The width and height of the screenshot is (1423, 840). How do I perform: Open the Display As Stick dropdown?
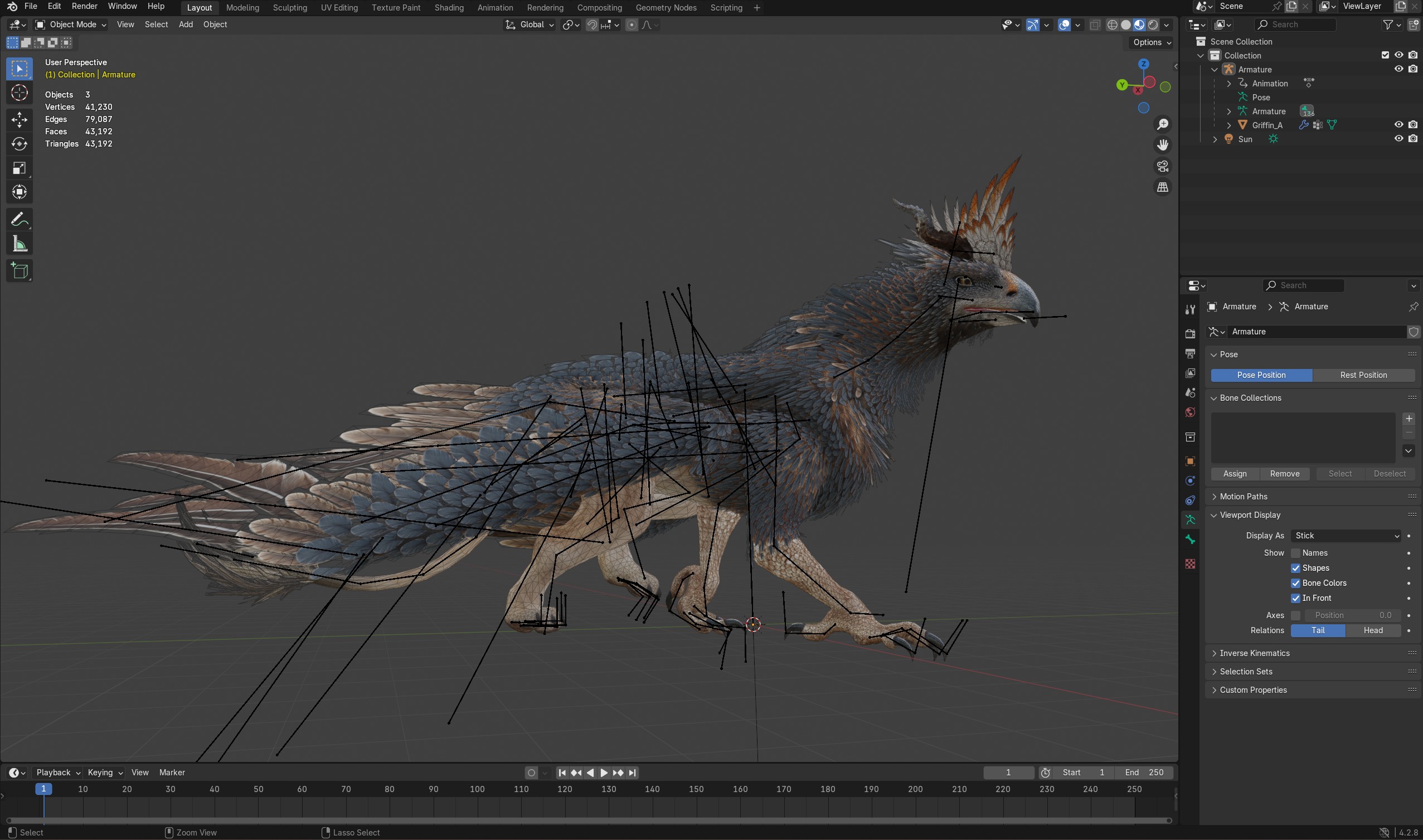(x=1346, y=536)
